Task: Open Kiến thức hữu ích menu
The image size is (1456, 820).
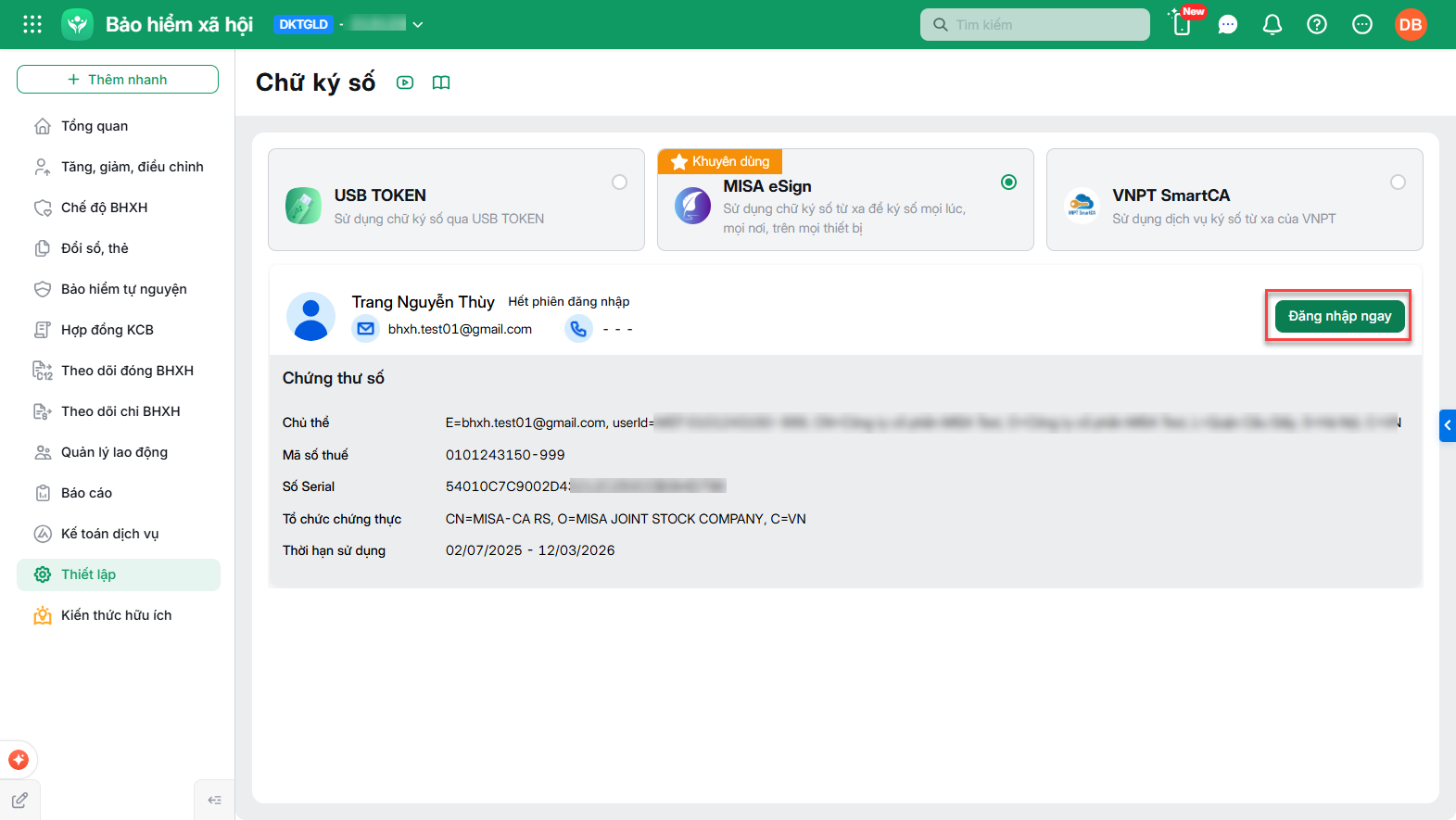Action: coord(119,615)
